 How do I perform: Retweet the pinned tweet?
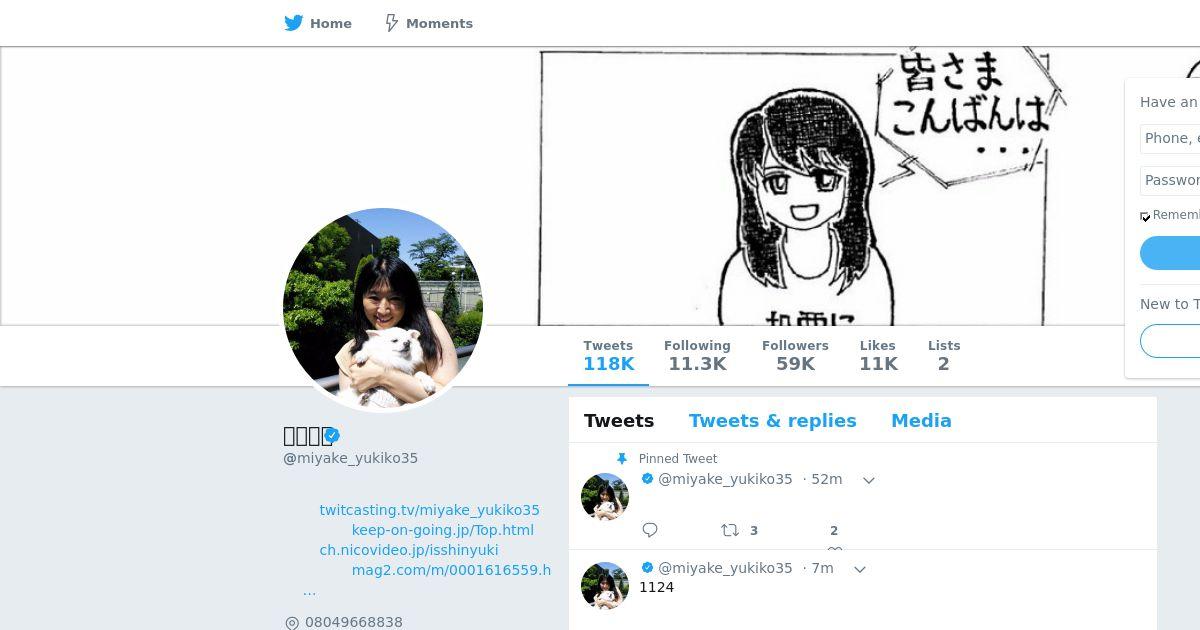click(731, 530)
